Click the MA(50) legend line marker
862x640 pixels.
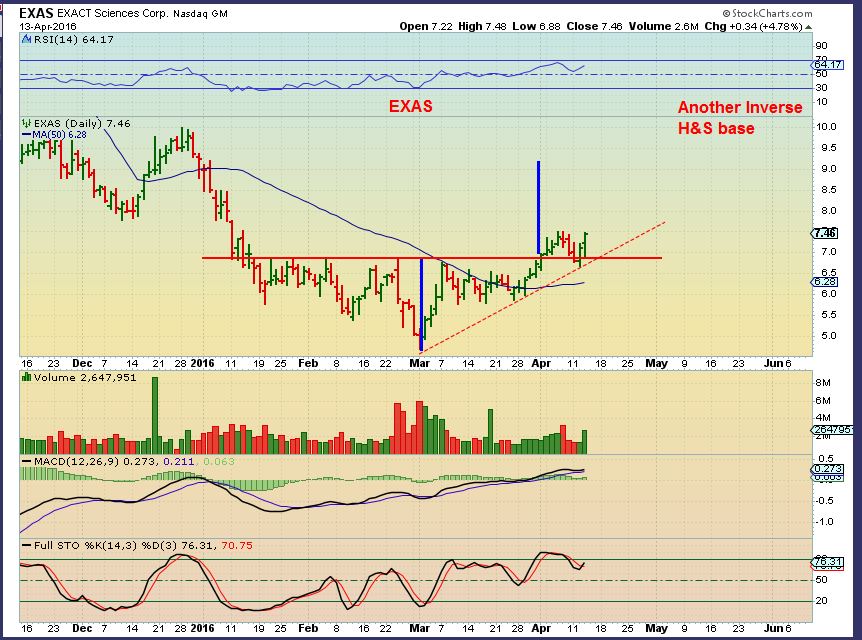(26, 134)
